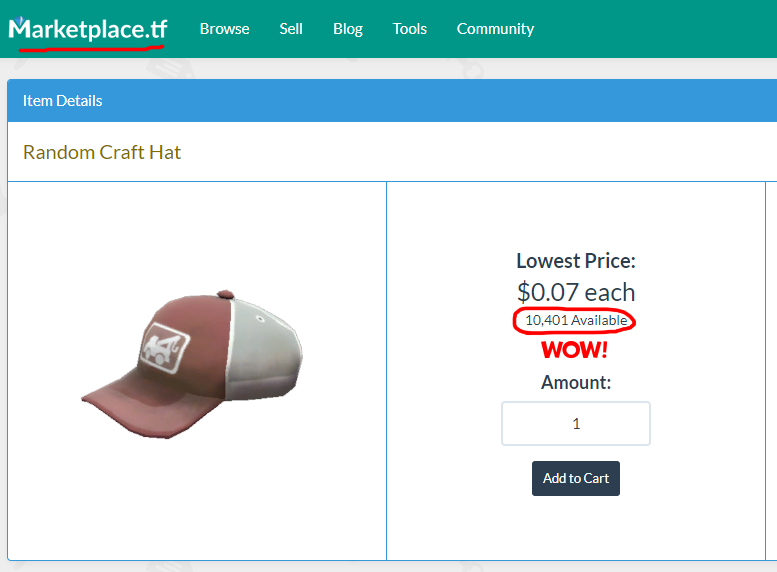Go to the Blog page
The height and width of the screenshot is (572, 777).
click(348, 29)
